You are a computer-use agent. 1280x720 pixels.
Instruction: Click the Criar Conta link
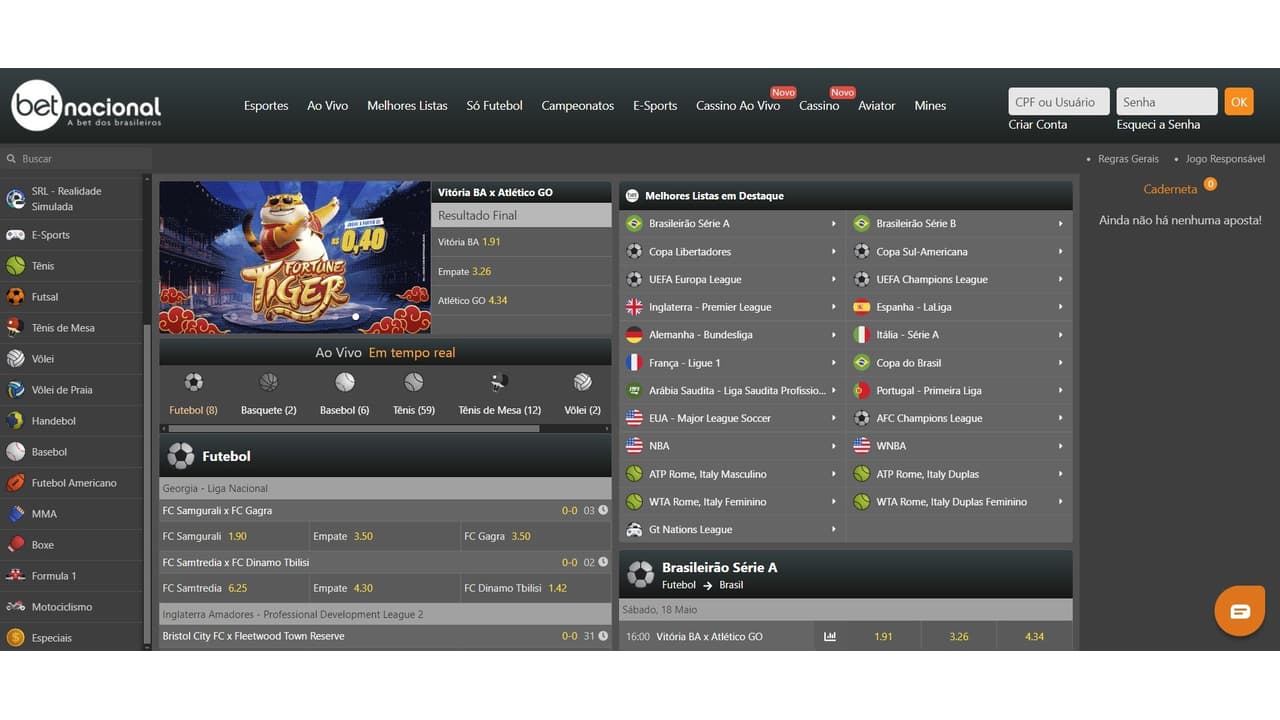point(1038,125)
